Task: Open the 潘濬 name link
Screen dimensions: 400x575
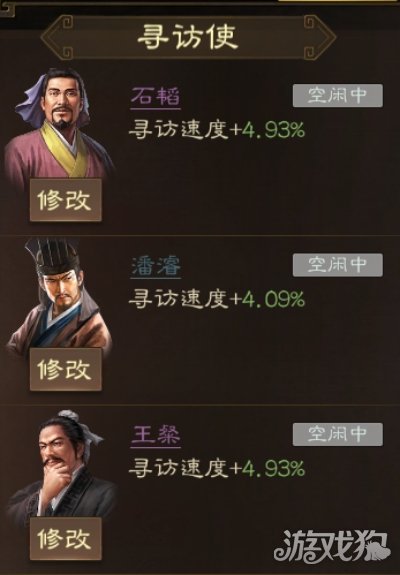Action: pos(155,266)
